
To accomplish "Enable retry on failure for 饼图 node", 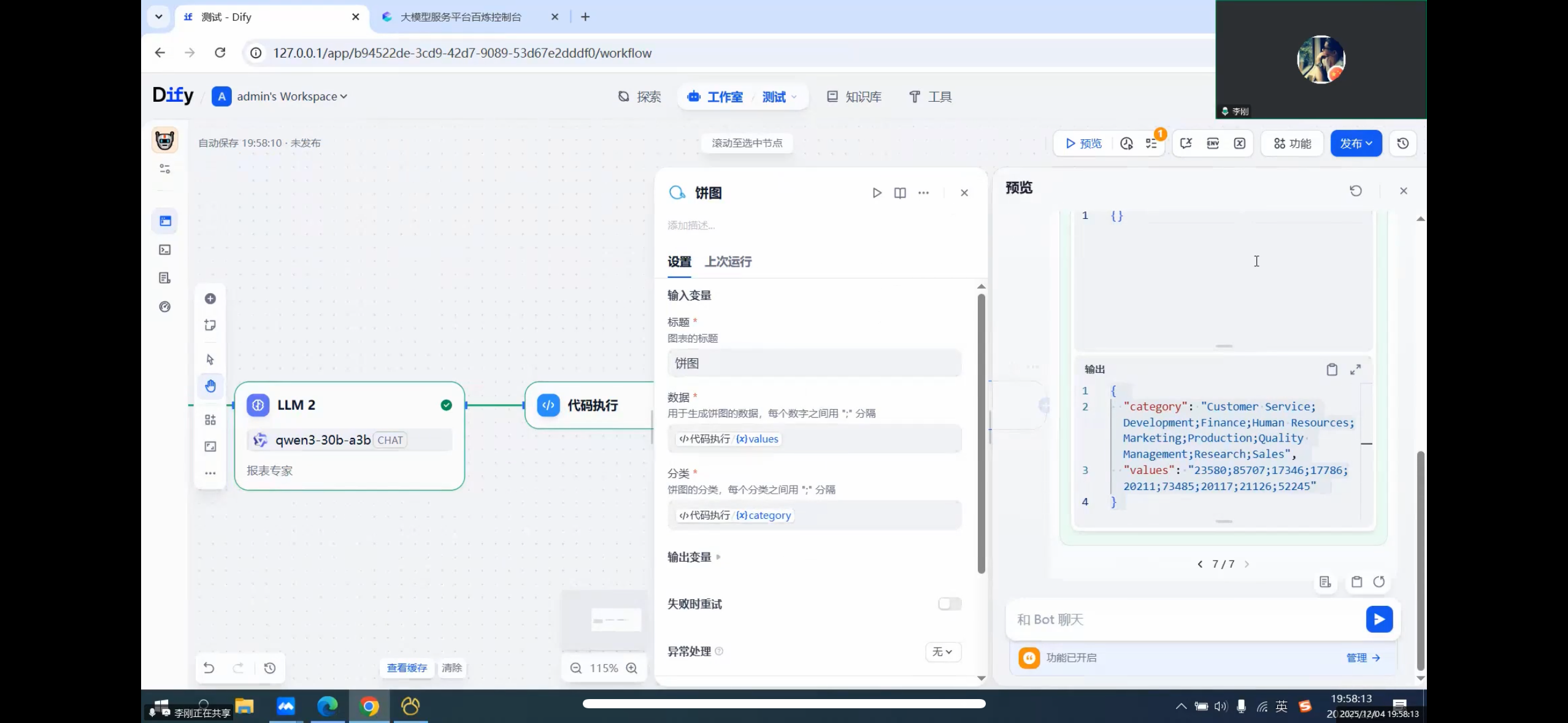I will pyautogui.click(x=948, y=603).
